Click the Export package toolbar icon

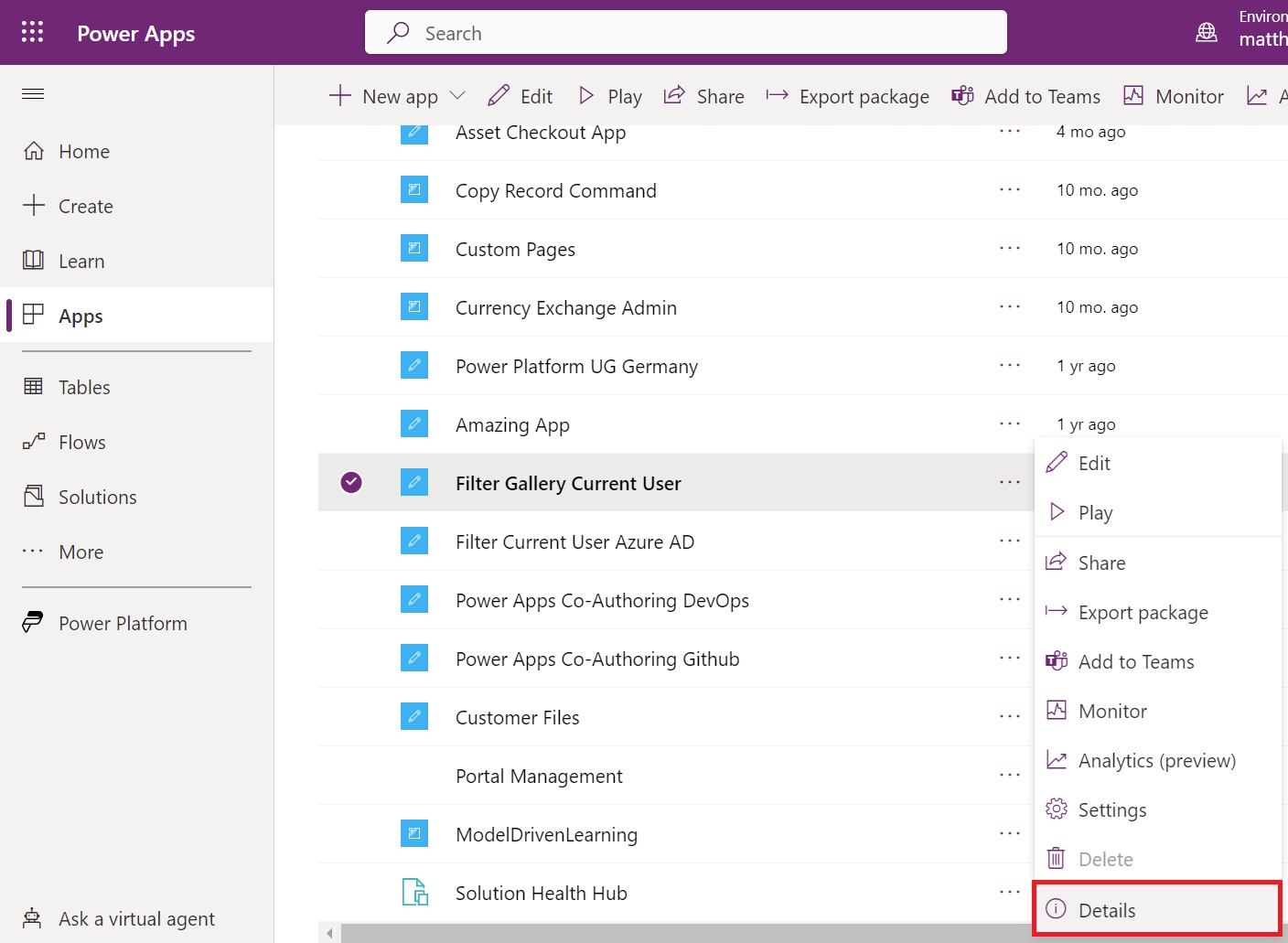[x=777, y=95]
